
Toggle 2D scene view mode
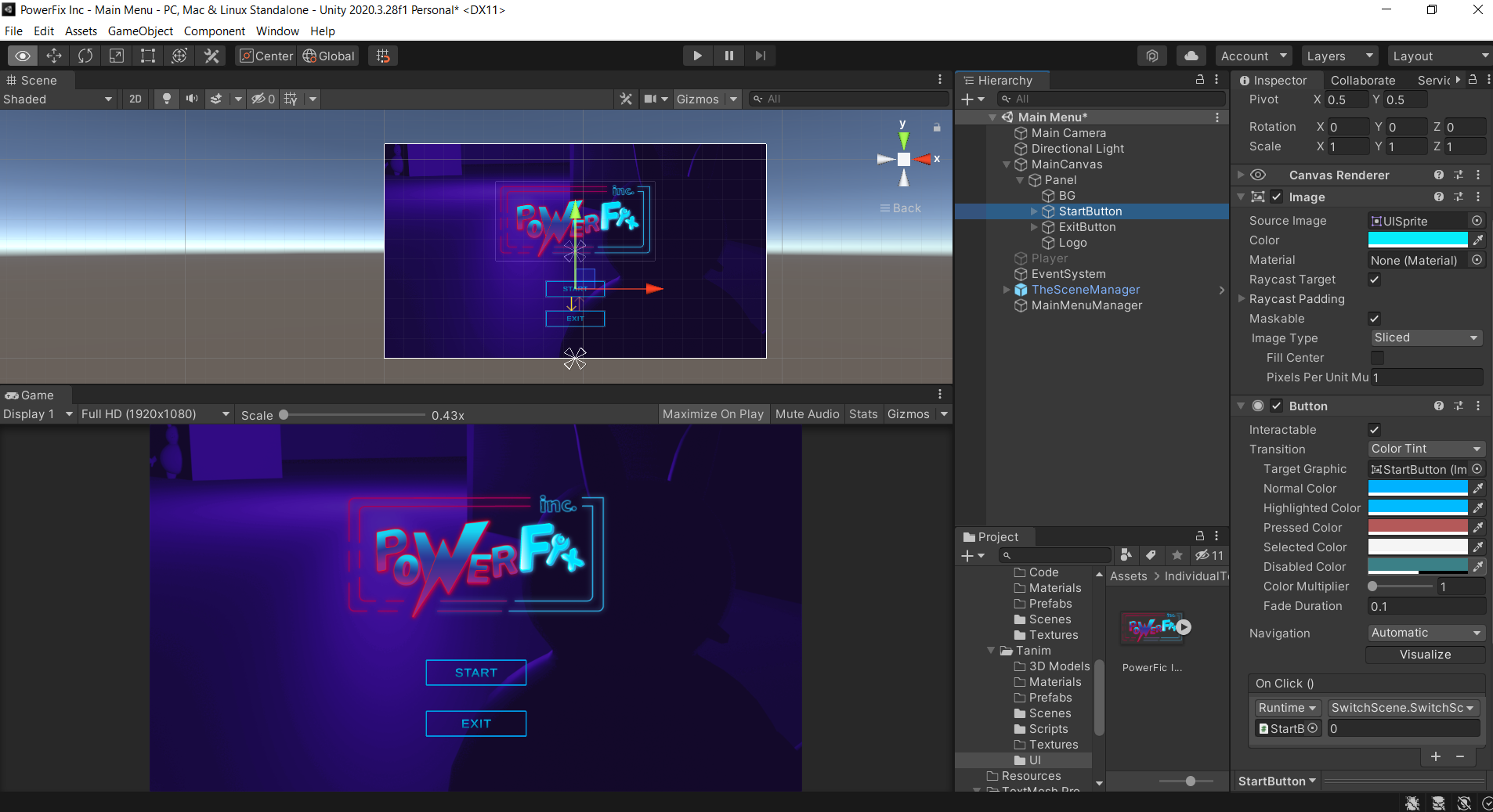coord(136,99)
